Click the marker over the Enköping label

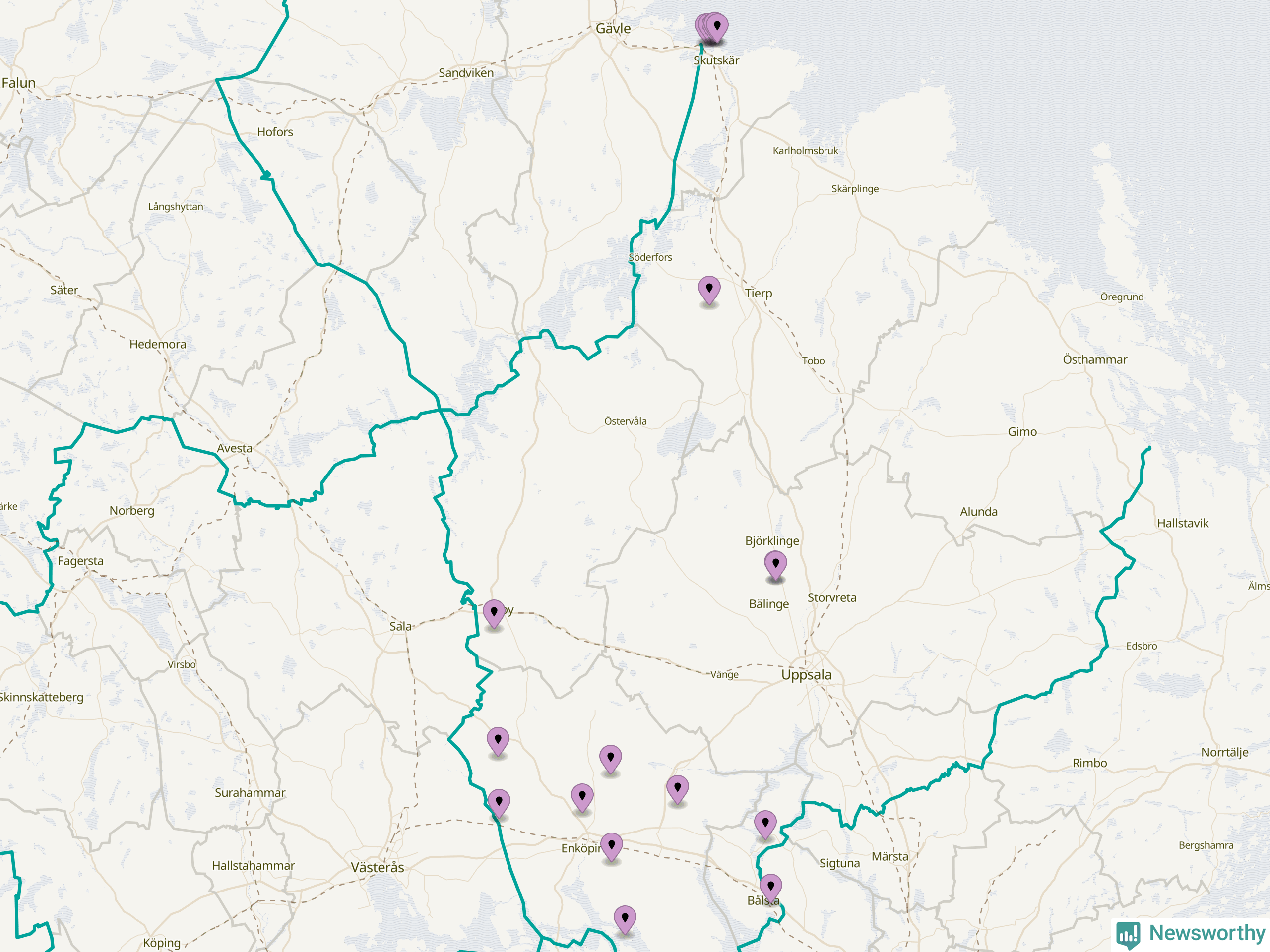click(612, 847)
